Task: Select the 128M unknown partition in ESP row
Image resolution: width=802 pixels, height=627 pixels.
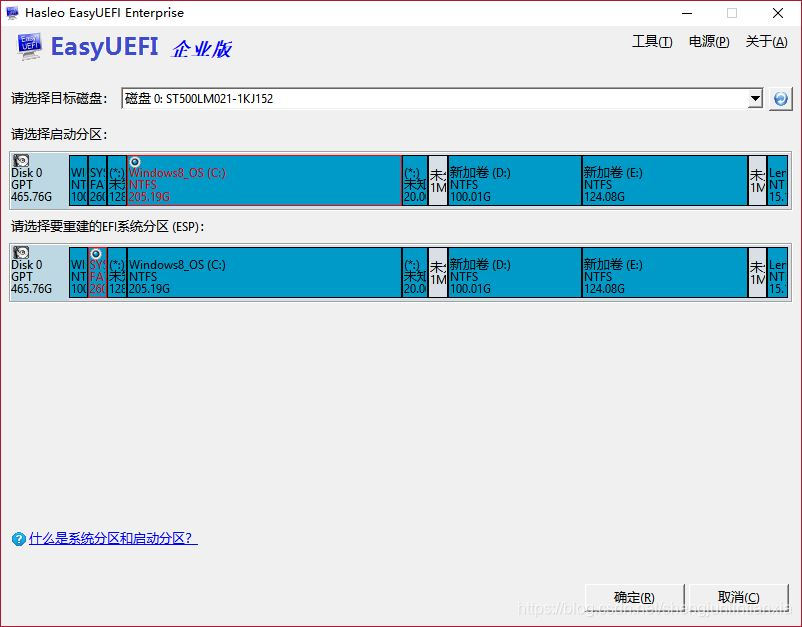Action: [117, 273]
